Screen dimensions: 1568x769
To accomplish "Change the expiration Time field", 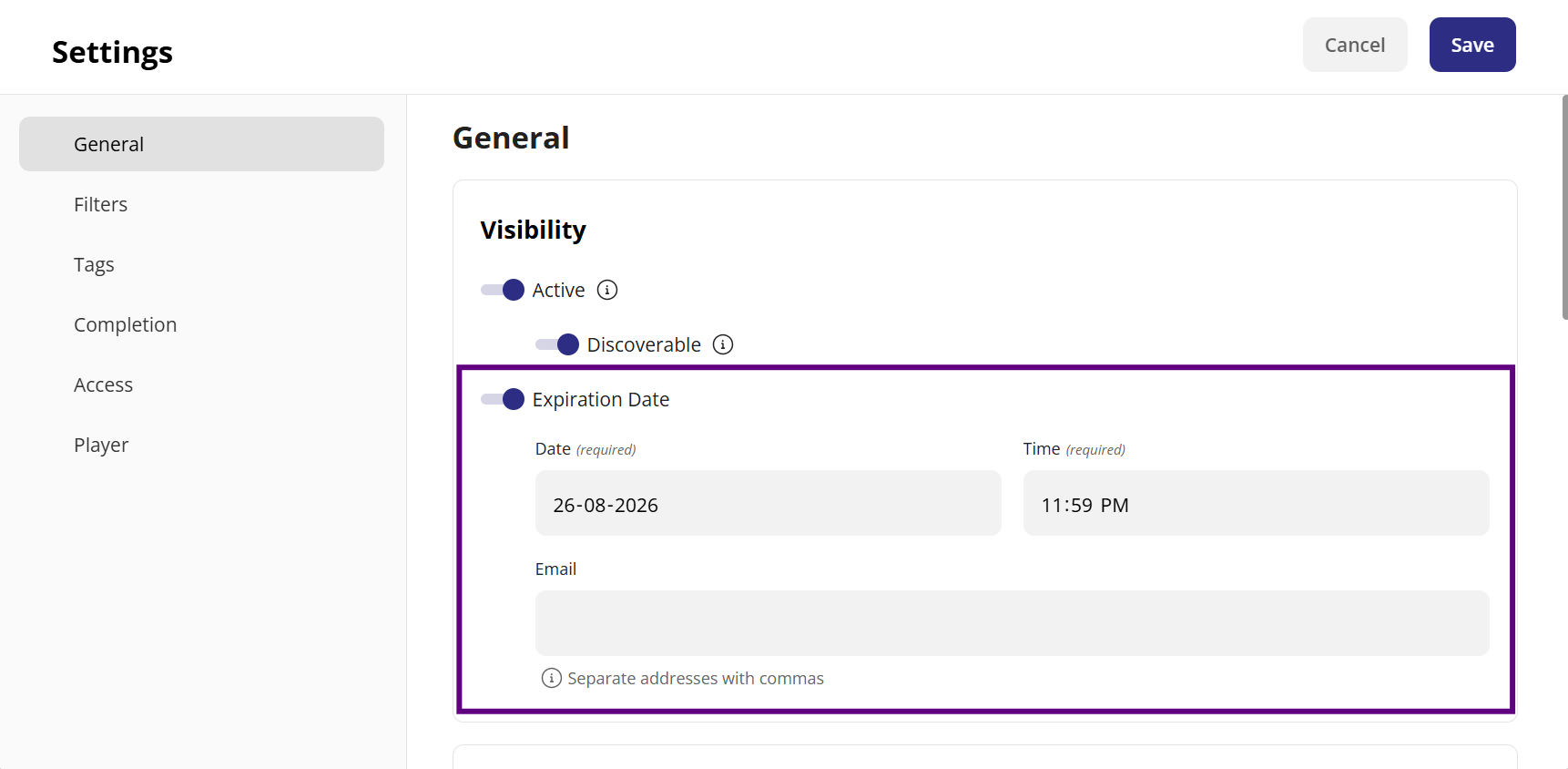I will (x=1257, y=503).
